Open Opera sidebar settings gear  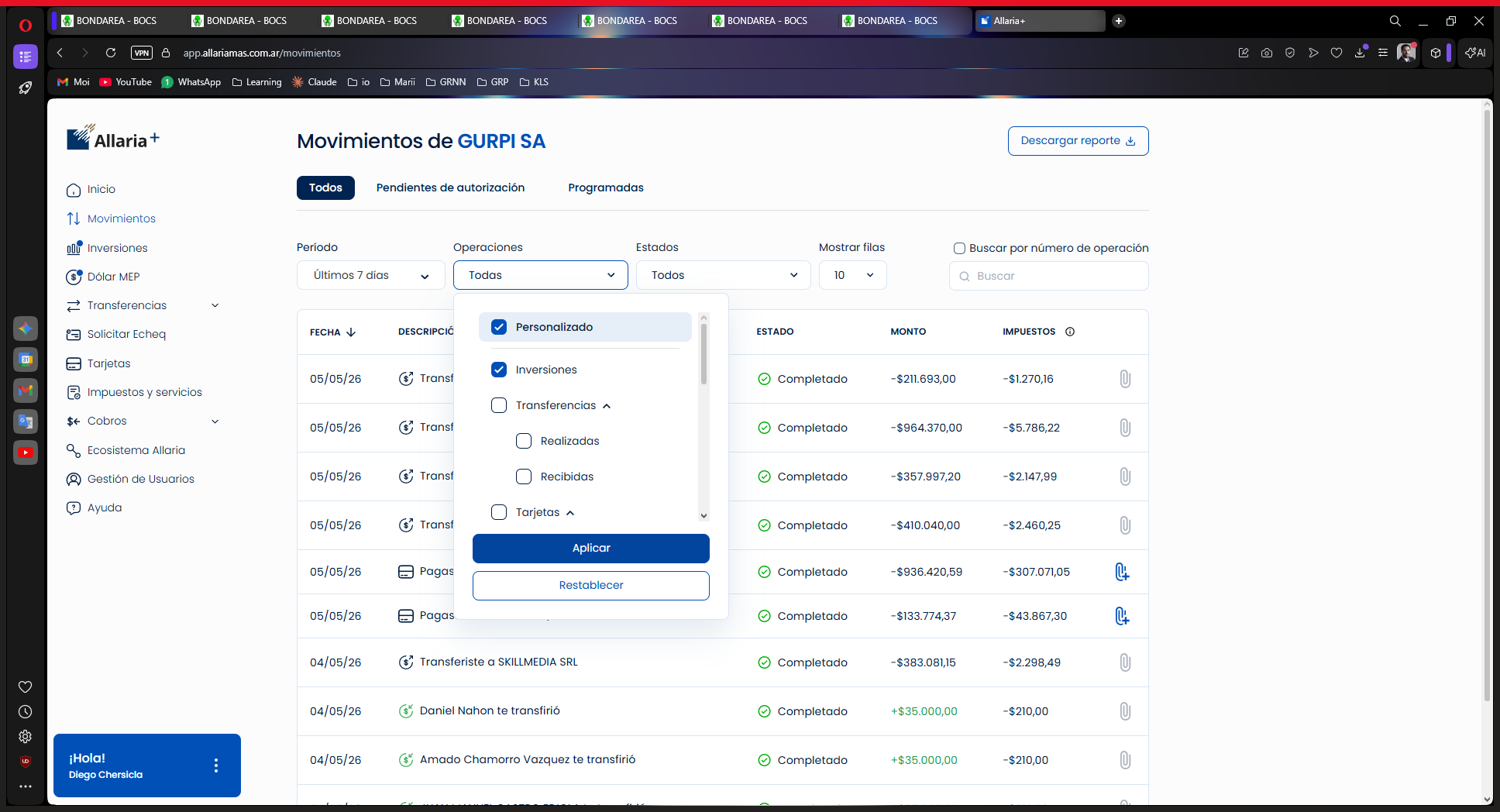point(26,736)
